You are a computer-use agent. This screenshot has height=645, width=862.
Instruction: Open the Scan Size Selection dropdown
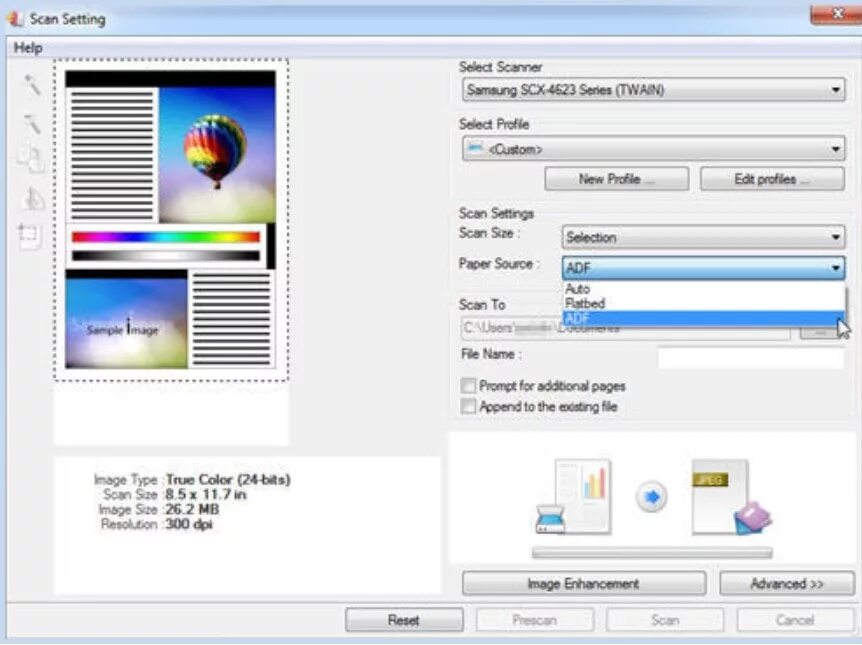[x=704, y=238]
